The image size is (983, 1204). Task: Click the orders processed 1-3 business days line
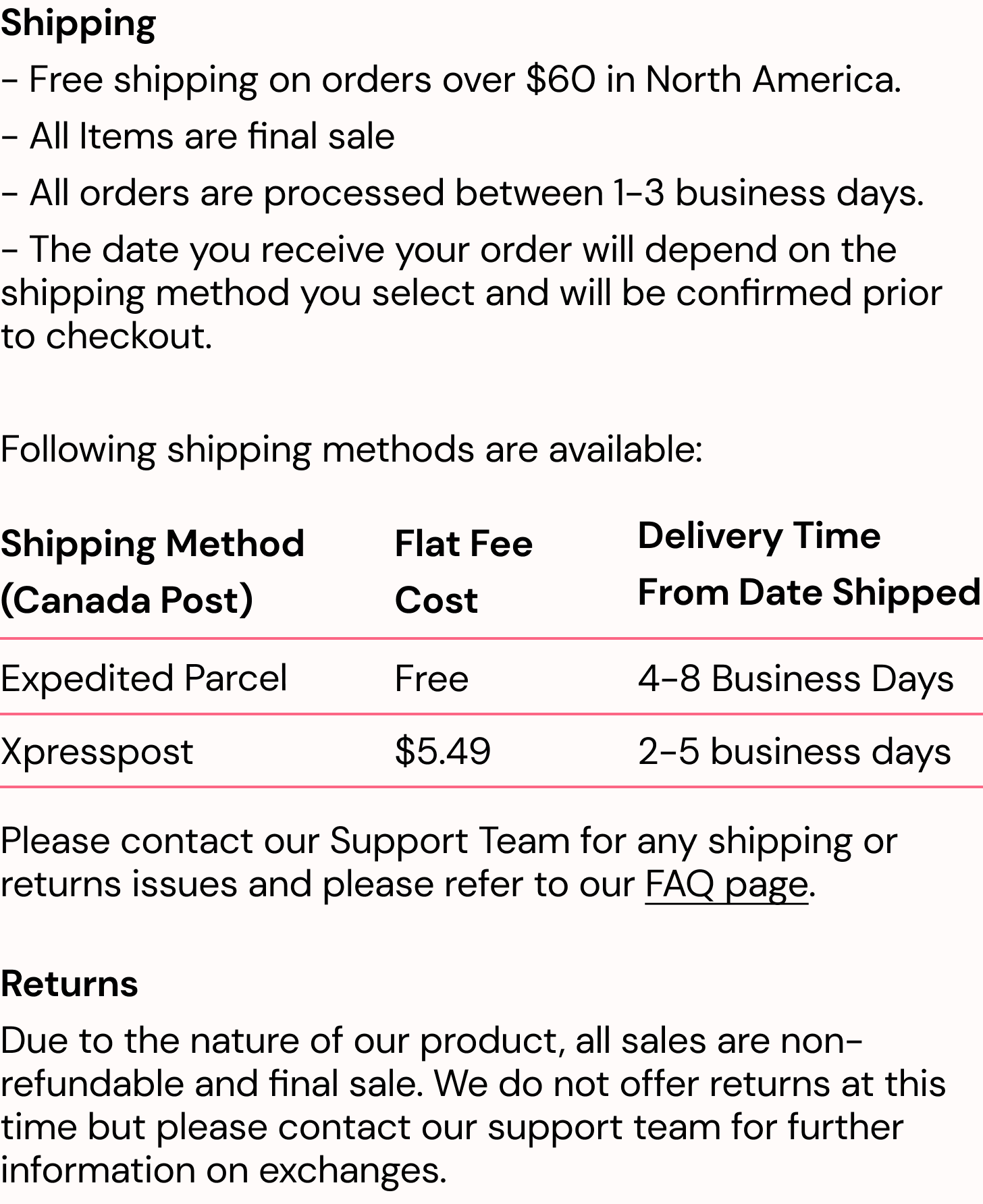462,193
